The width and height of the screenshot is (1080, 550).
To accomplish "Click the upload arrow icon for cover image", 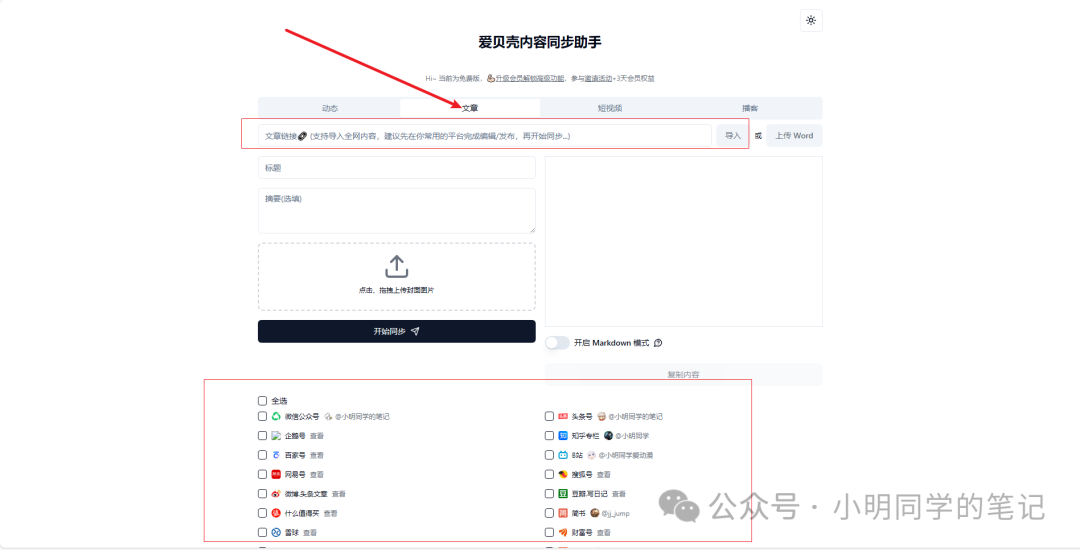I will pos(397,267).
